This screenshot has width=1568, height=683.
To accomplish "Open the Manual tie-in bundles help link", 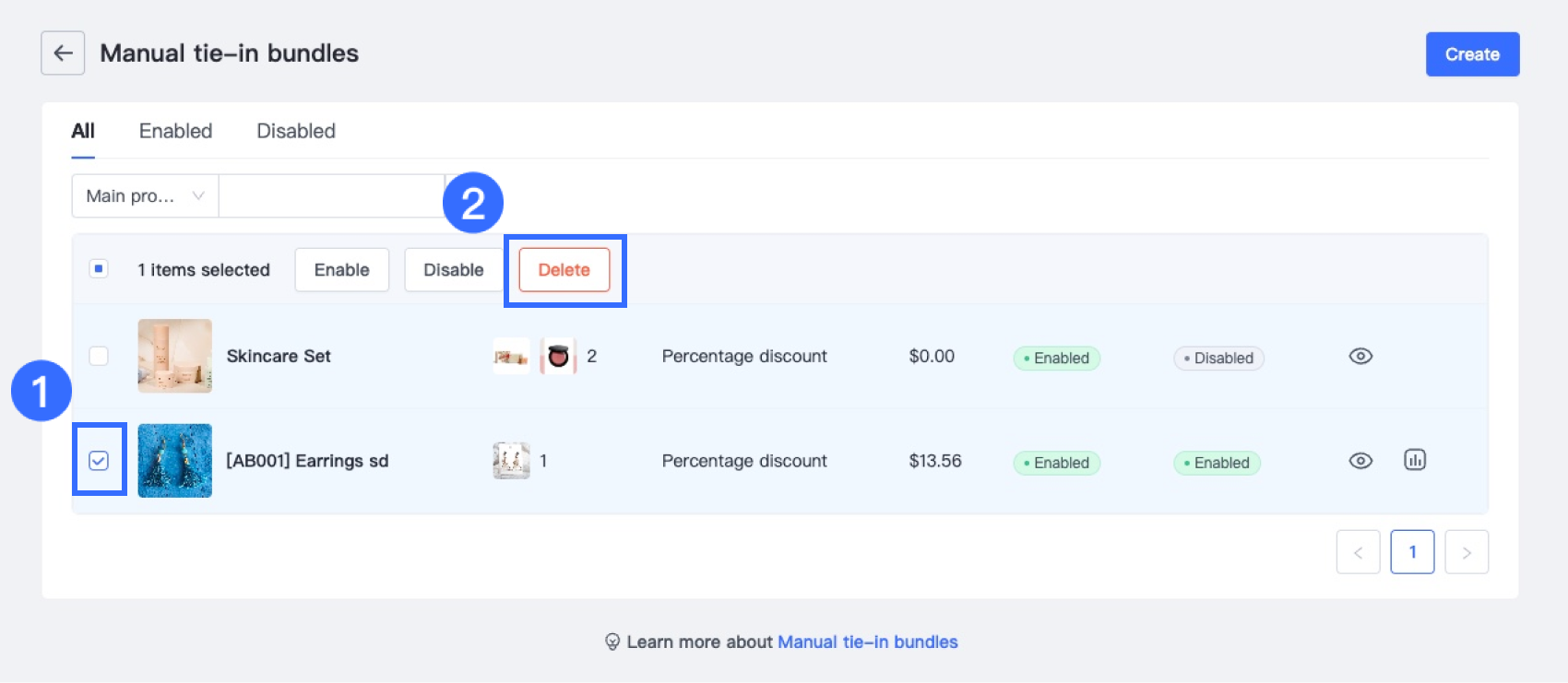I will pyautogui.click(x=867, y=642).
